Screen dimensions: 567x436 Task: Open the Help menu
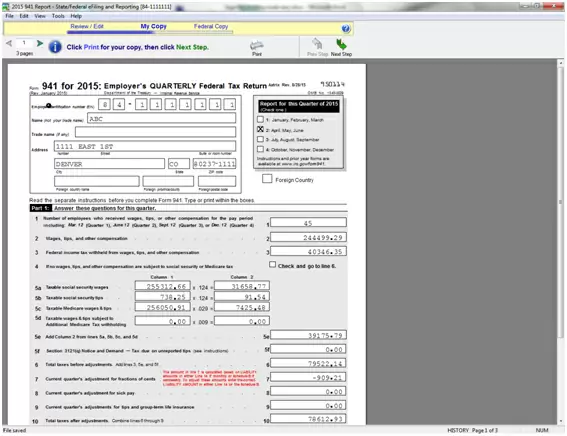76,16
